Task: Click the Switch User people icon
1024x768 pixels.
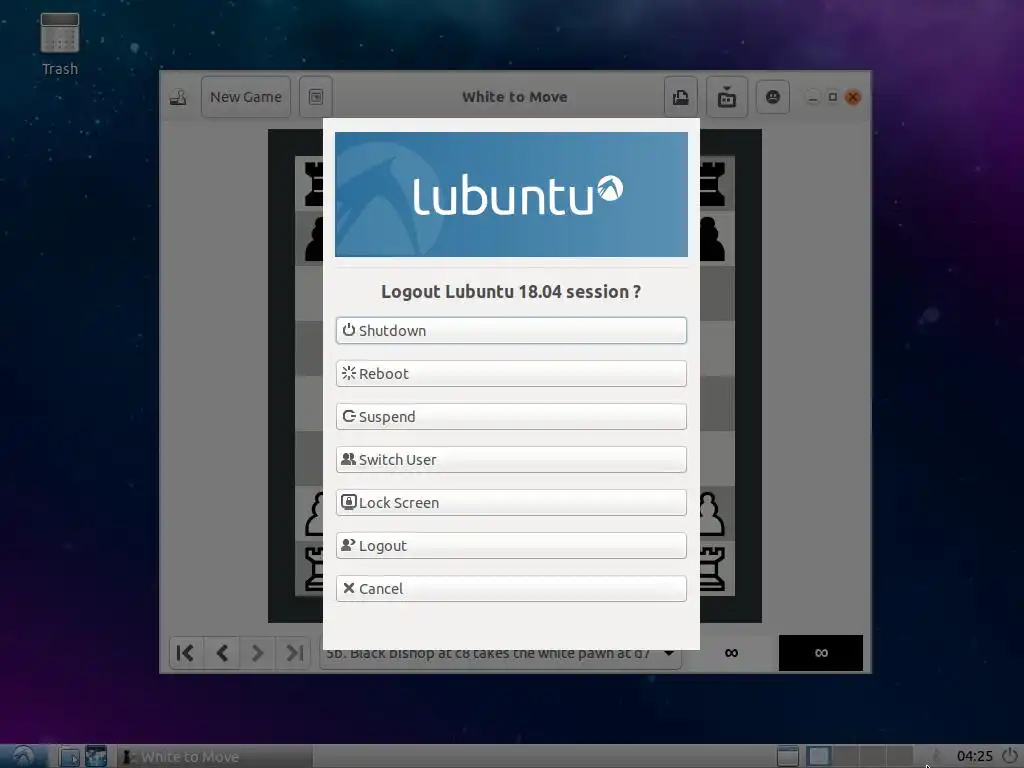Action: coord(349,459)
